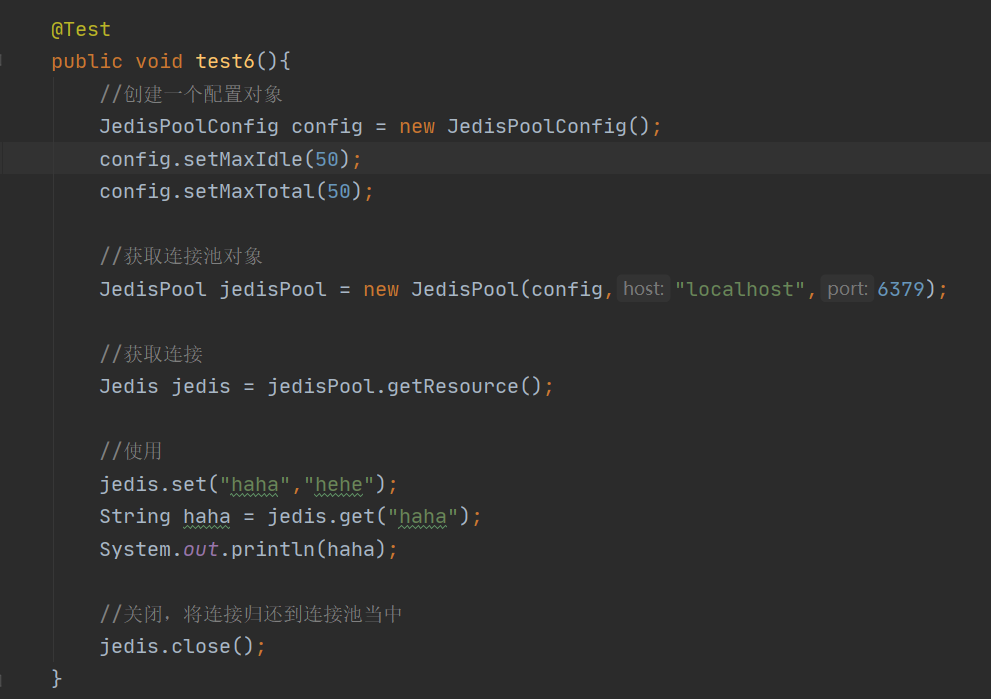Click the italic out field

click(x=201, y=549)
